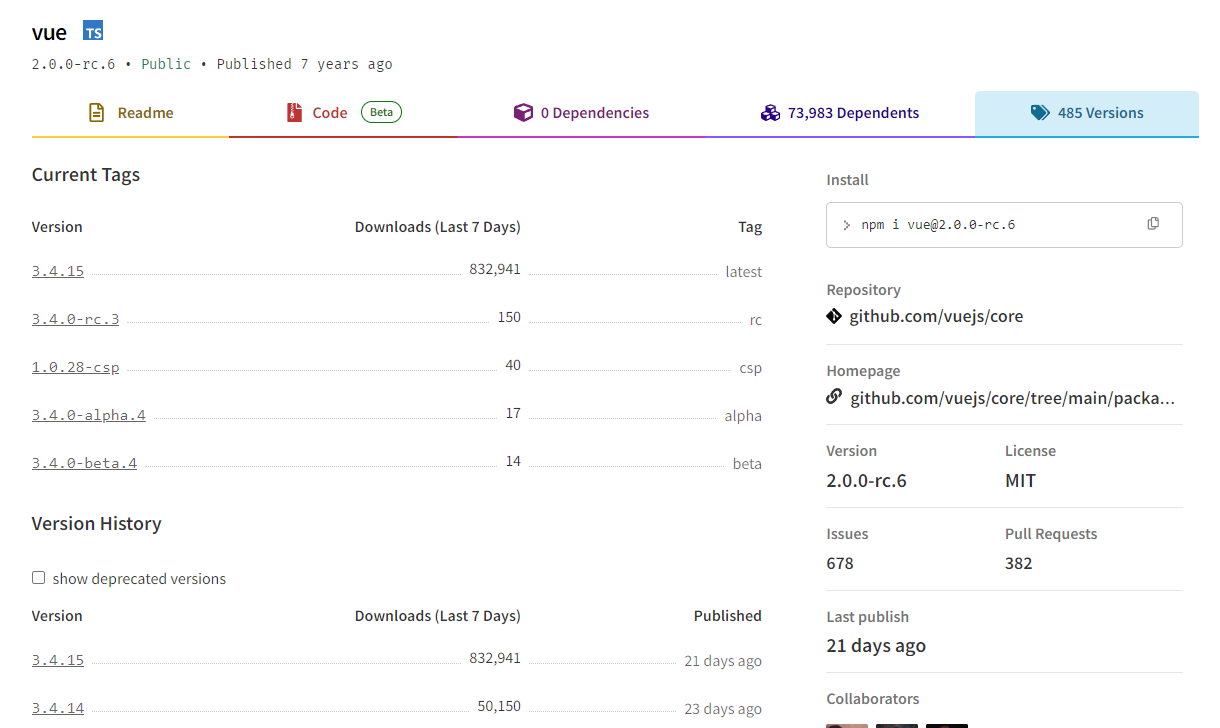Click the install command box
Image resolution: width=1220 pixels, height=728 pixels.
click(x=1004, y=225)
